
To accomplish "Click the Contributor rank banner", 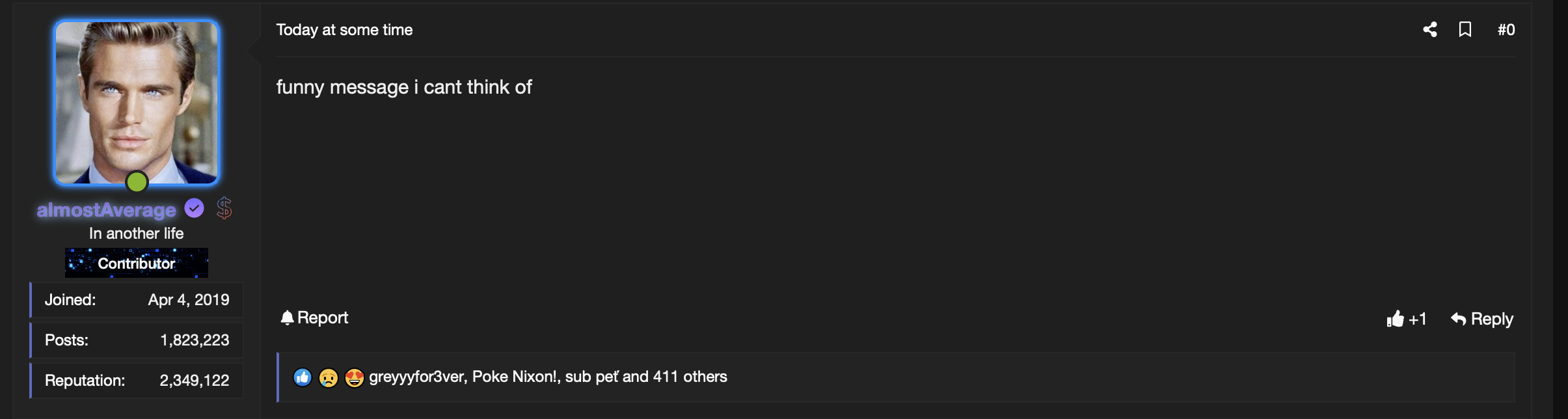I will (x=137, y=263).
